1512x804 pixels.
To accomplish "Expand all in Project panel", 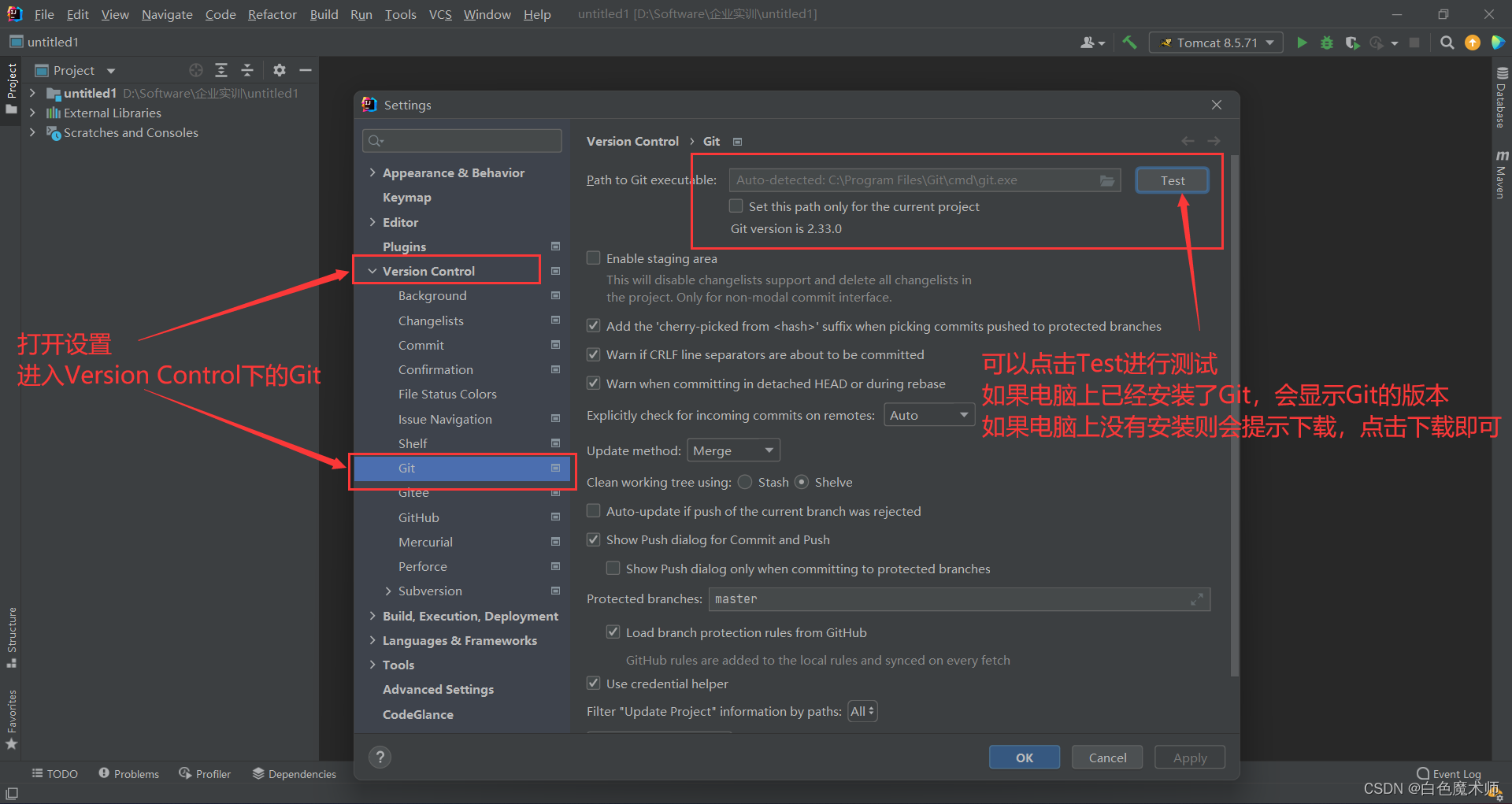I will (x=221, y=70).
